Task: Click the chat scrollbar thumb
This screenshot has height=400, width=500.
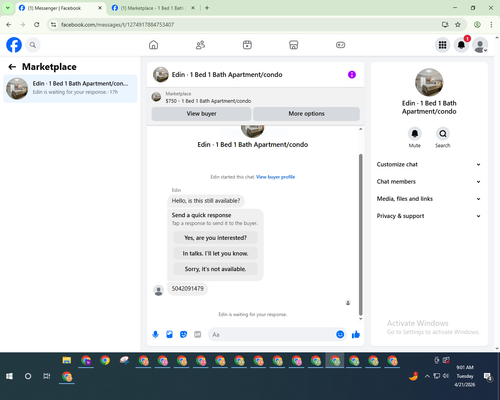Action: (360, 234)
